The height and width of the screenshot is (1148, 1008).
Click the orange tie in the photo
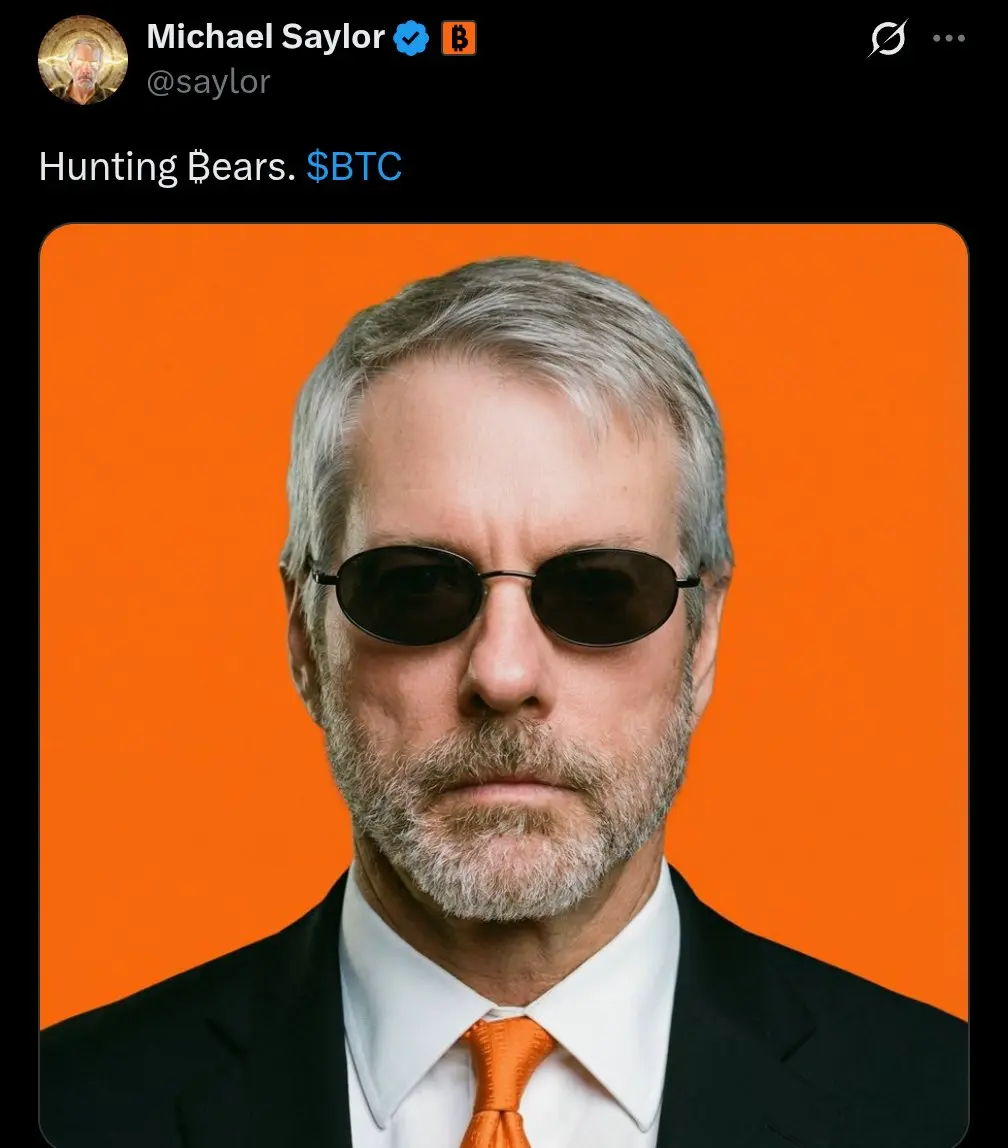pos(505,1082)
